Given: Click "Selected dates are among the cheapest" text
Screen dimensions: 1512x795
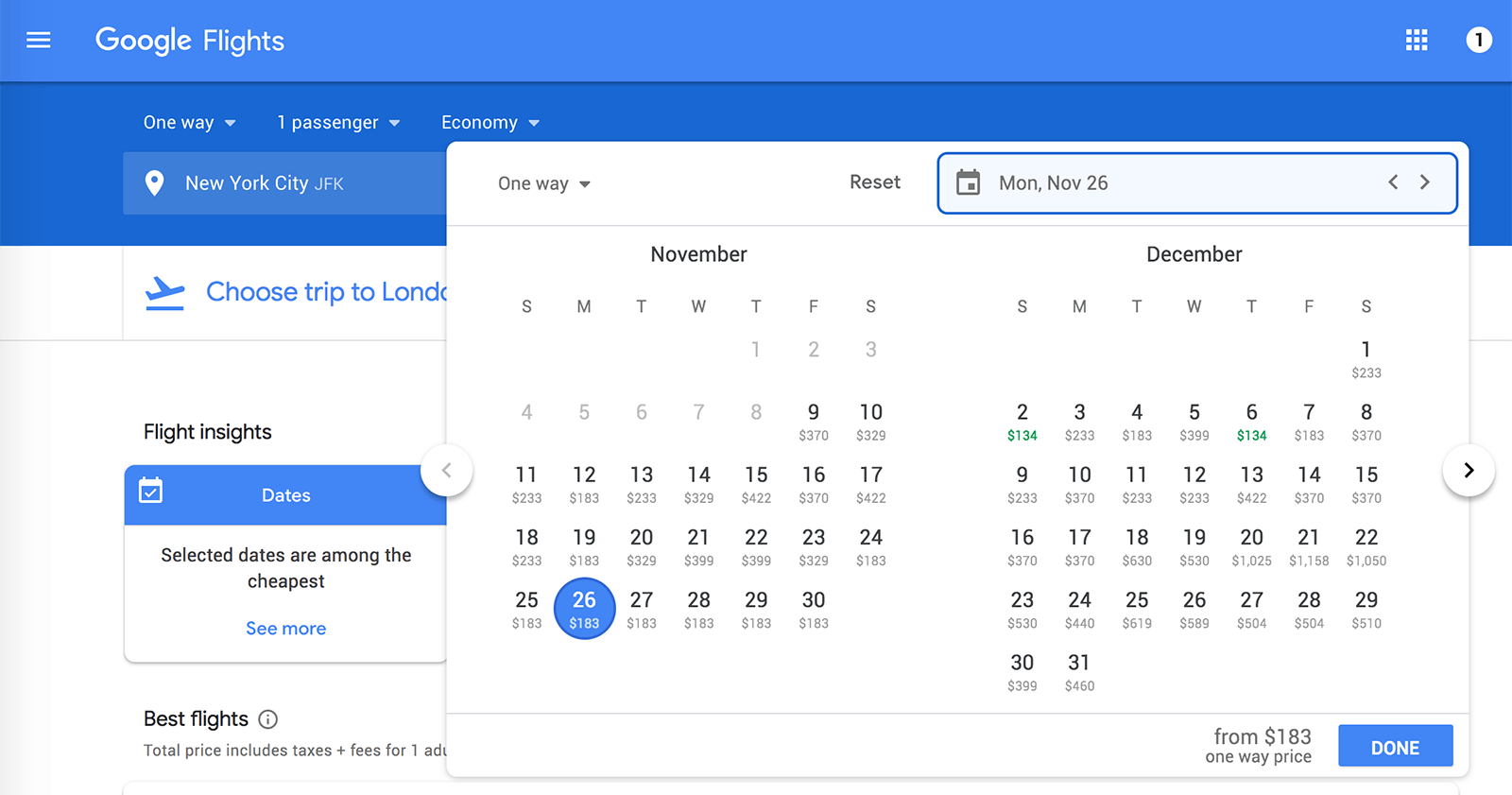Looking at the screenshot, I should (x=286, y=568).
